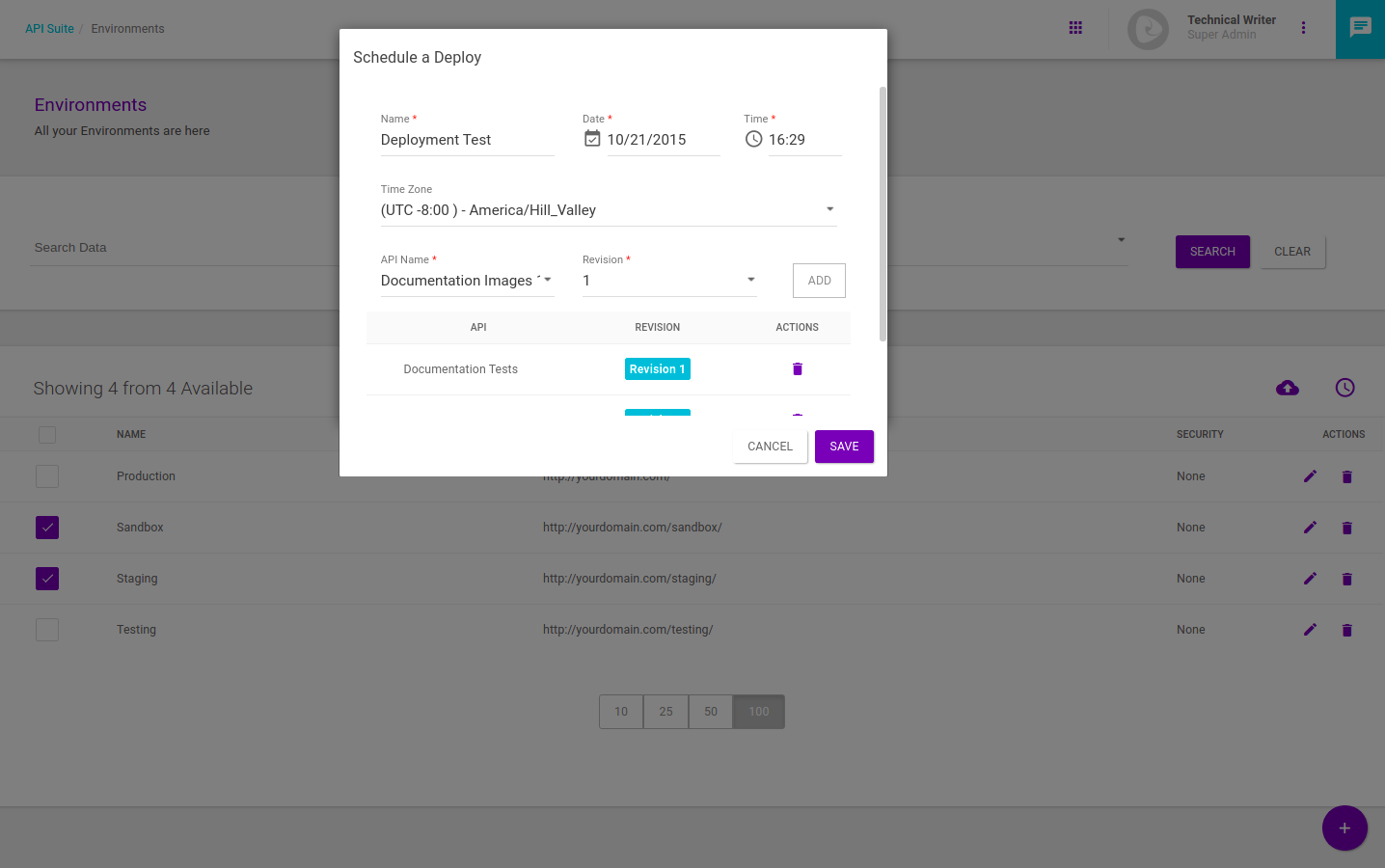Image resolution: width=1385 pixels, height=868 pixels.
Task: Open the API Name dropdown
Action: pos(545,279)
